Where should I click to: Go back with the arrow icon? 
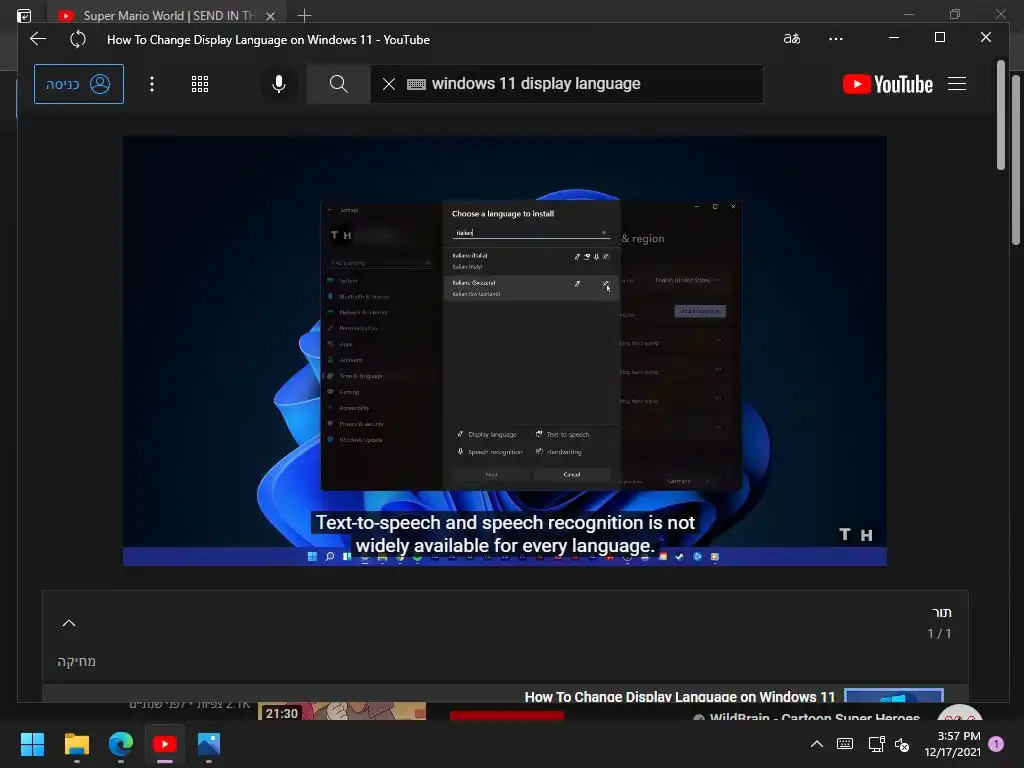38,39
